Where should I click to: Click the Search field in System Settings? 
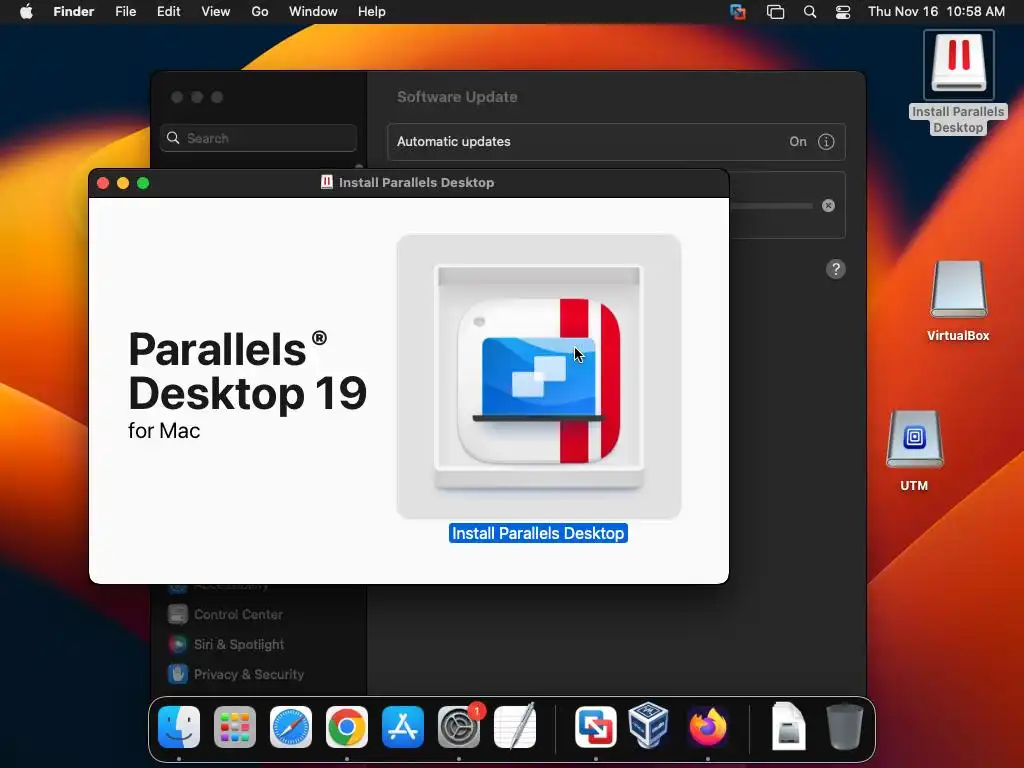tap(259, 138)
